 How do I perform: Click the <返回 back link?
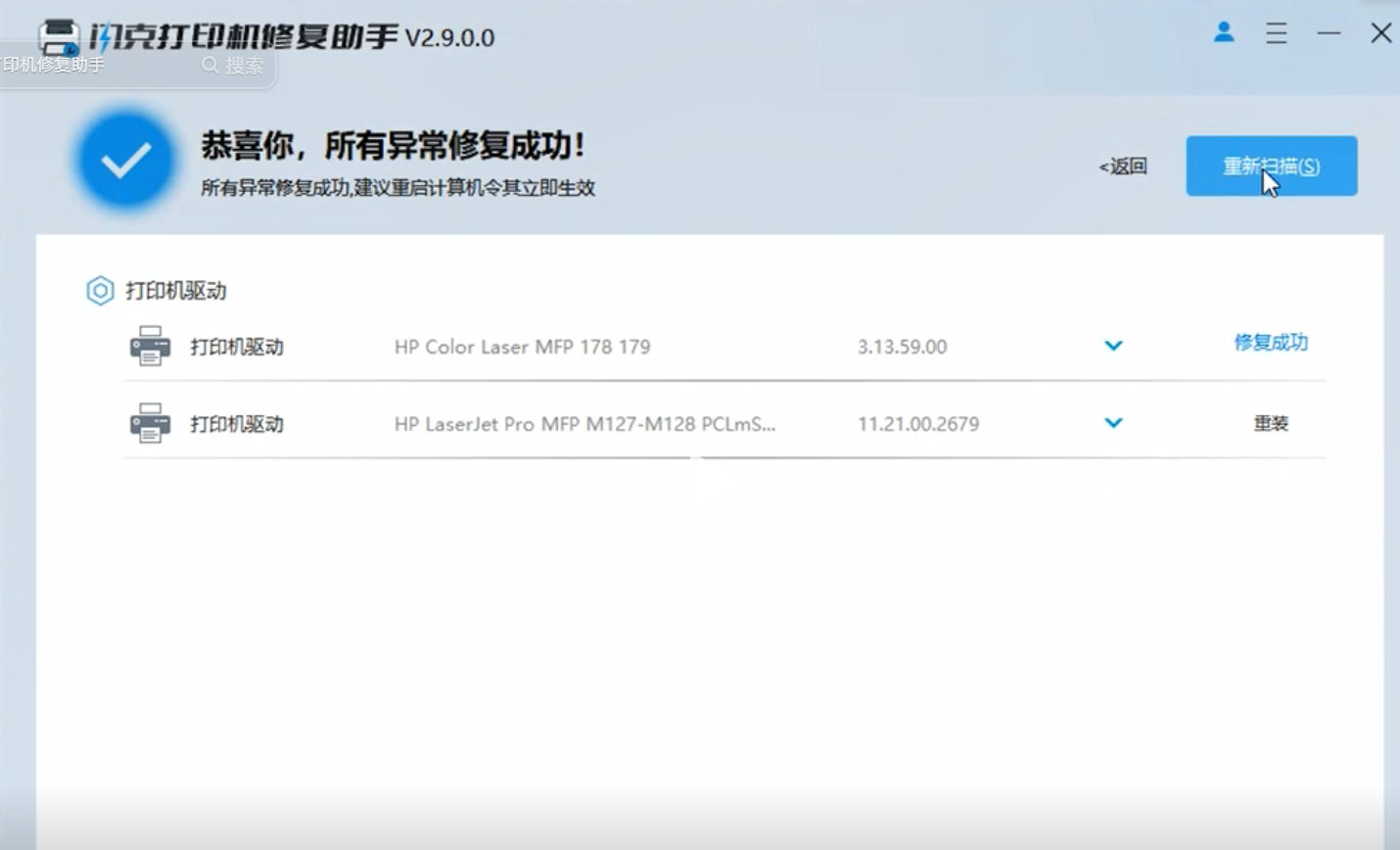tap(1122, 166)
